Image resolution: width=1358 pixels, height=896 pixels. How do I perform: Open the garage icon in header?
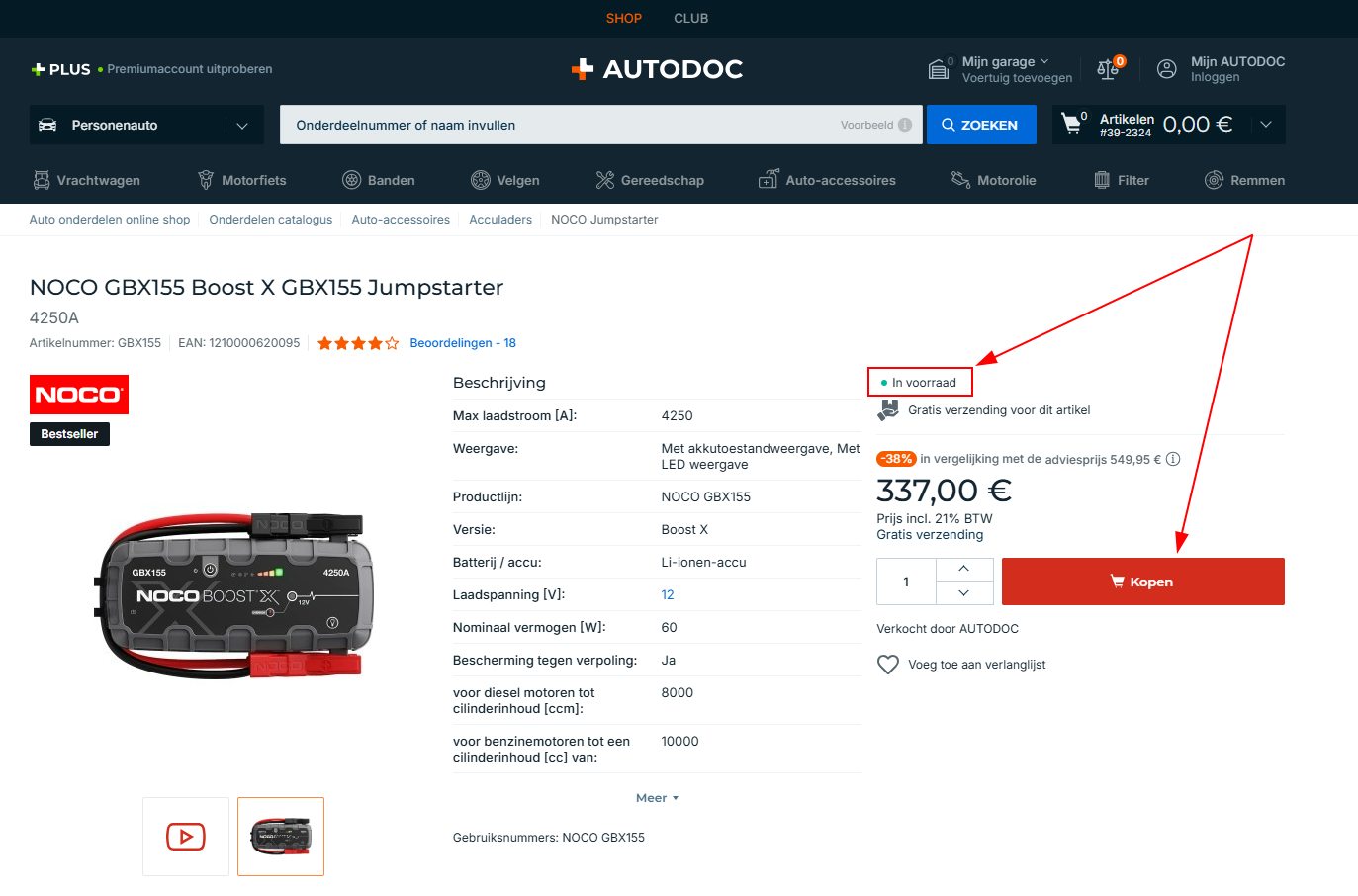tap(939, 69)
